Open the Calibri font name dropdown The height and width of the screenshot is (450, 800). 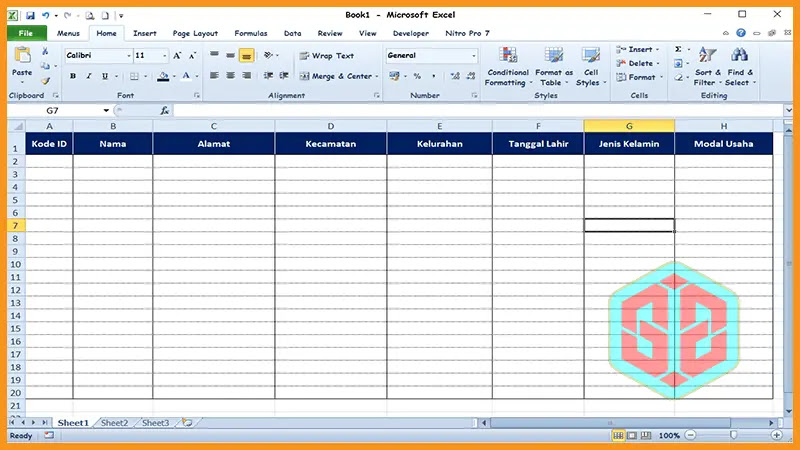click(x=129, y=56)
